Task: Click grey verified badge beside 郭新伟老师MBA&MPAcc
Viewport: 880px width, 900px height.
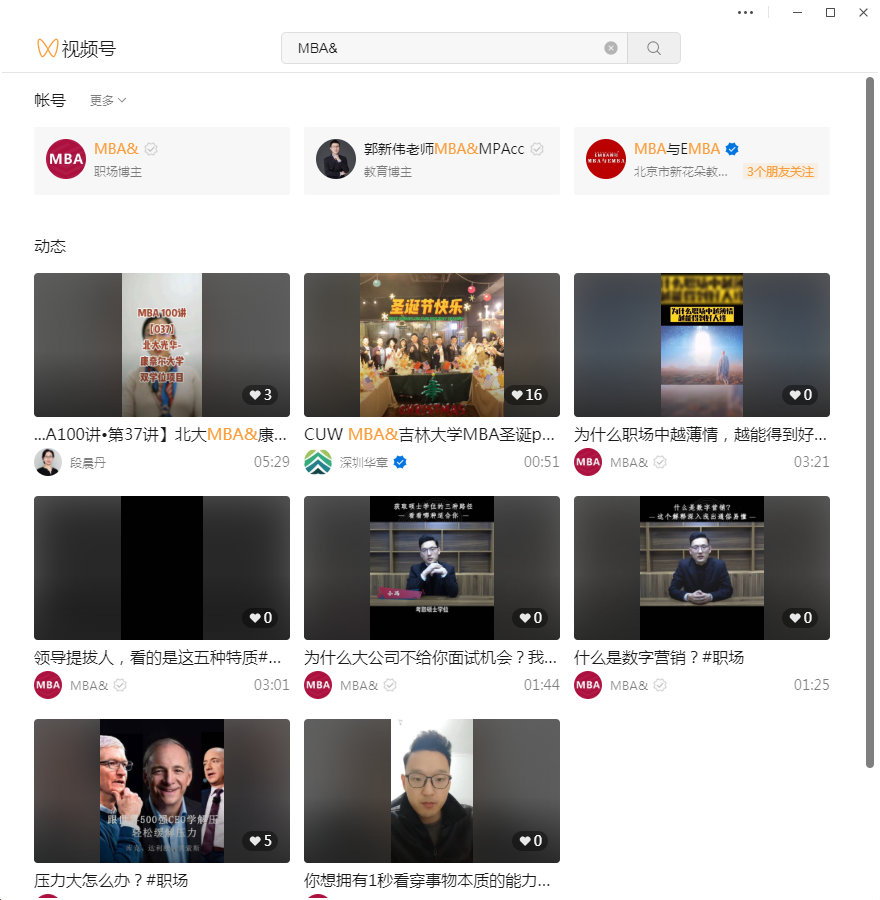Action: [537, 149]
